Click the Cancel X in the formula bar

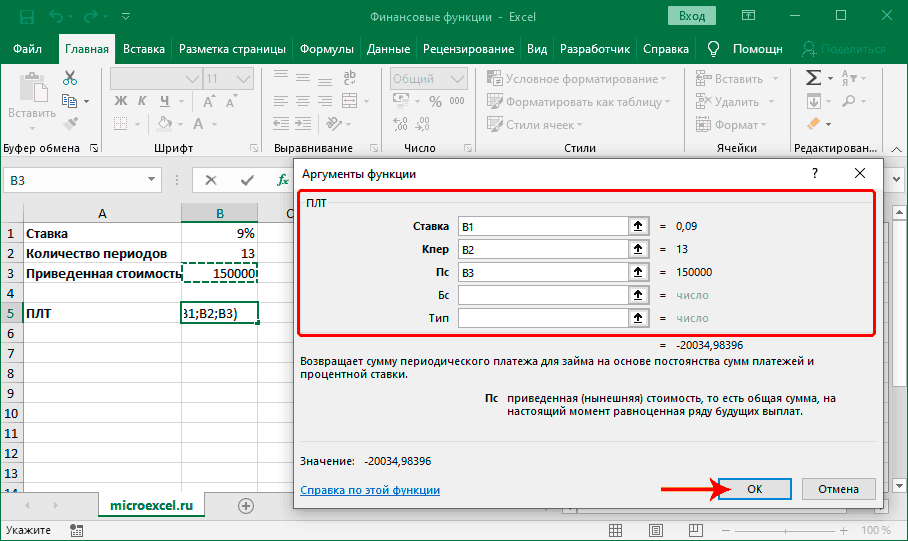(210, 180)
